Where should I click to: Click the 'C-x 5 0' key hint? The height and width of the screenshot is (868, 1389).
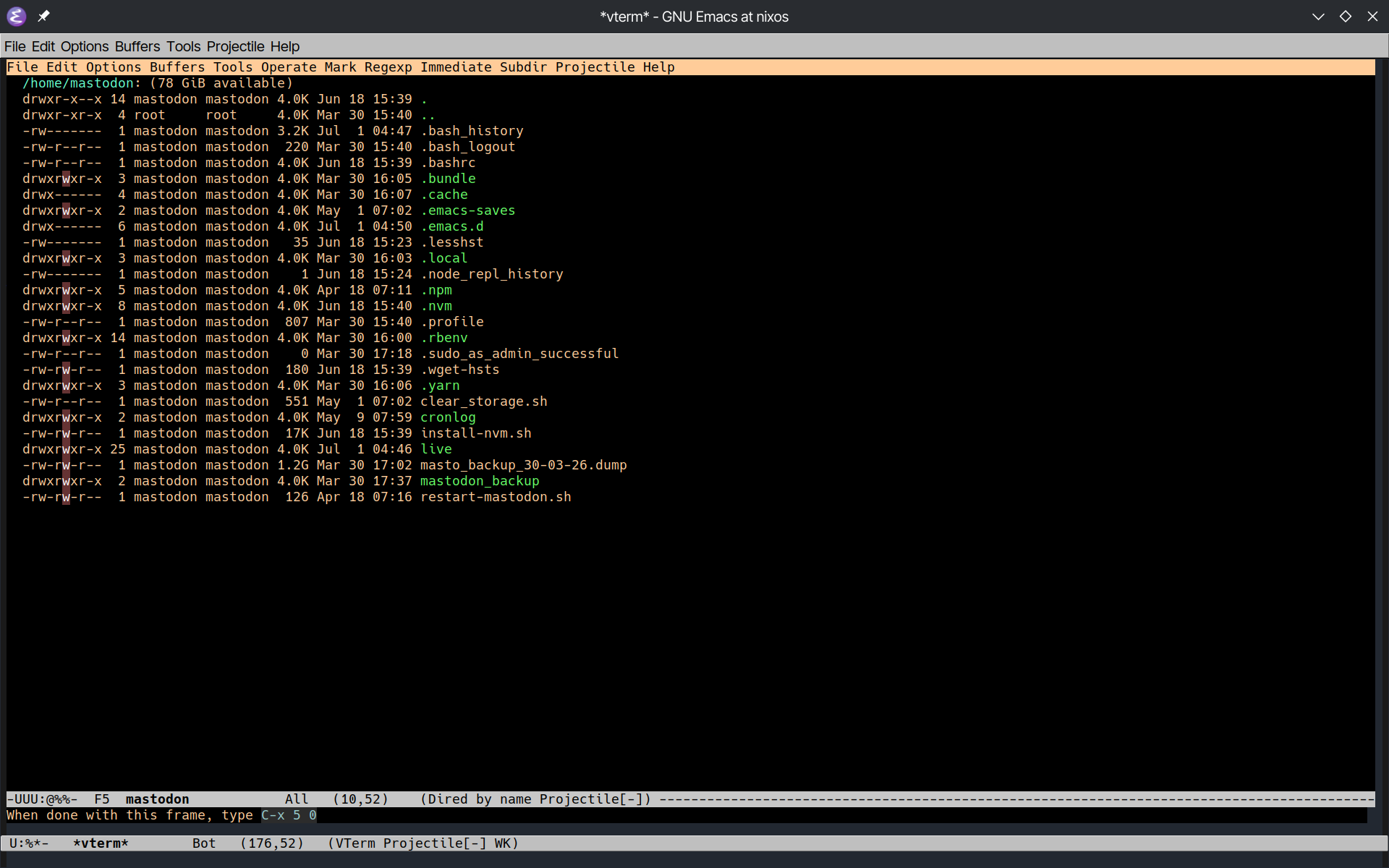pos(289,815)
